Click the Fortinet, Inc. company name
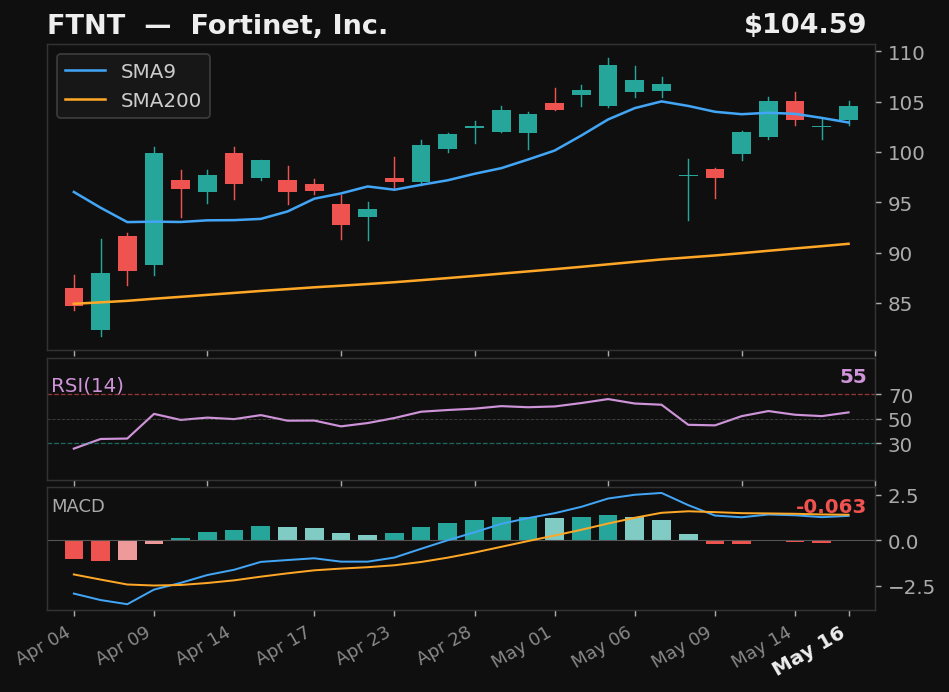949x692 pixels. click(289, 25)
